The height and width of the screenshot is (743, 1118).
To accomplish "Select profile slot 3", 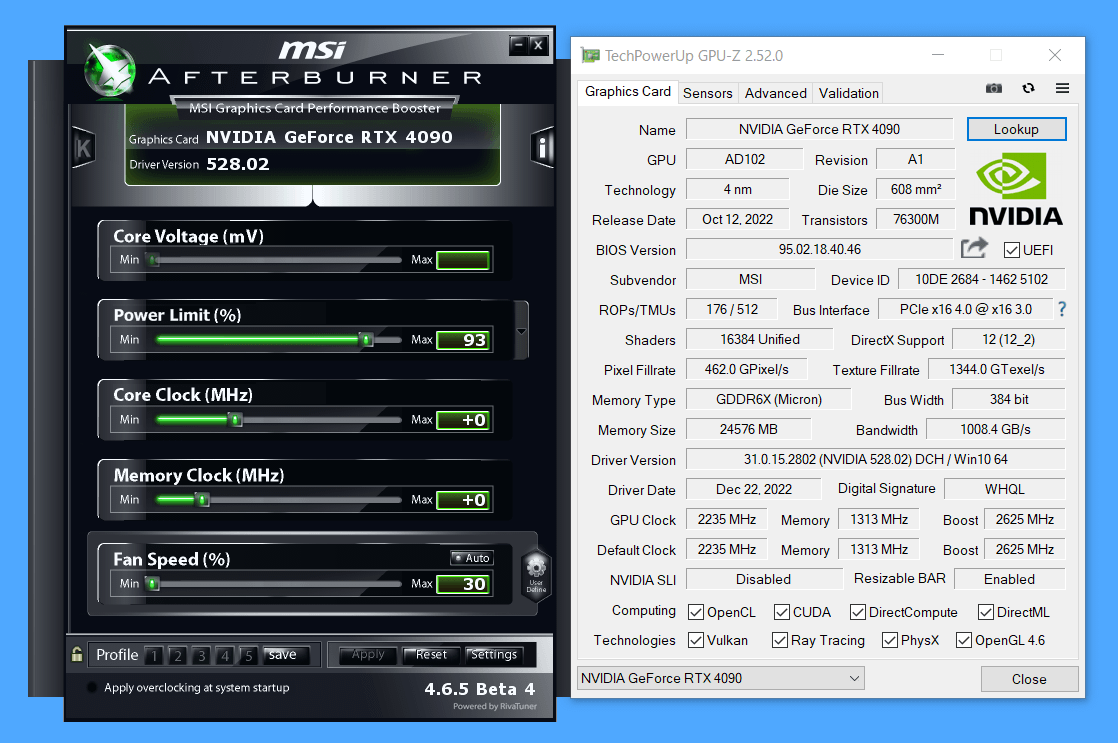I will click(201, 655).
